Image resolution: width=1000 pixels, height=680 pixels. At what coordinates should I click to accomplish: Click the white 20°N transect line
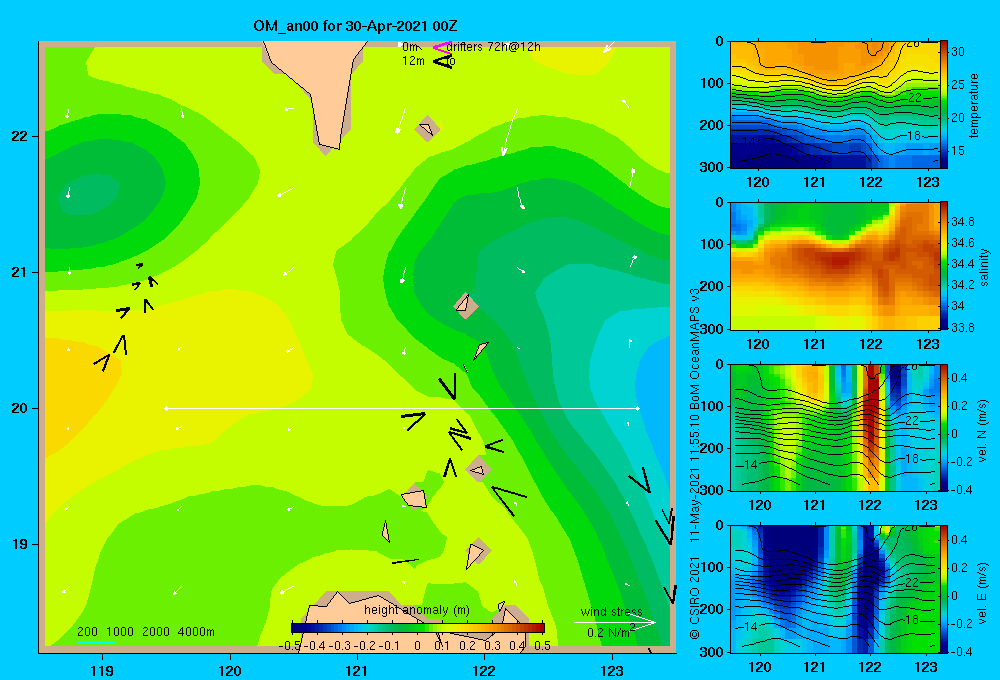402,408
